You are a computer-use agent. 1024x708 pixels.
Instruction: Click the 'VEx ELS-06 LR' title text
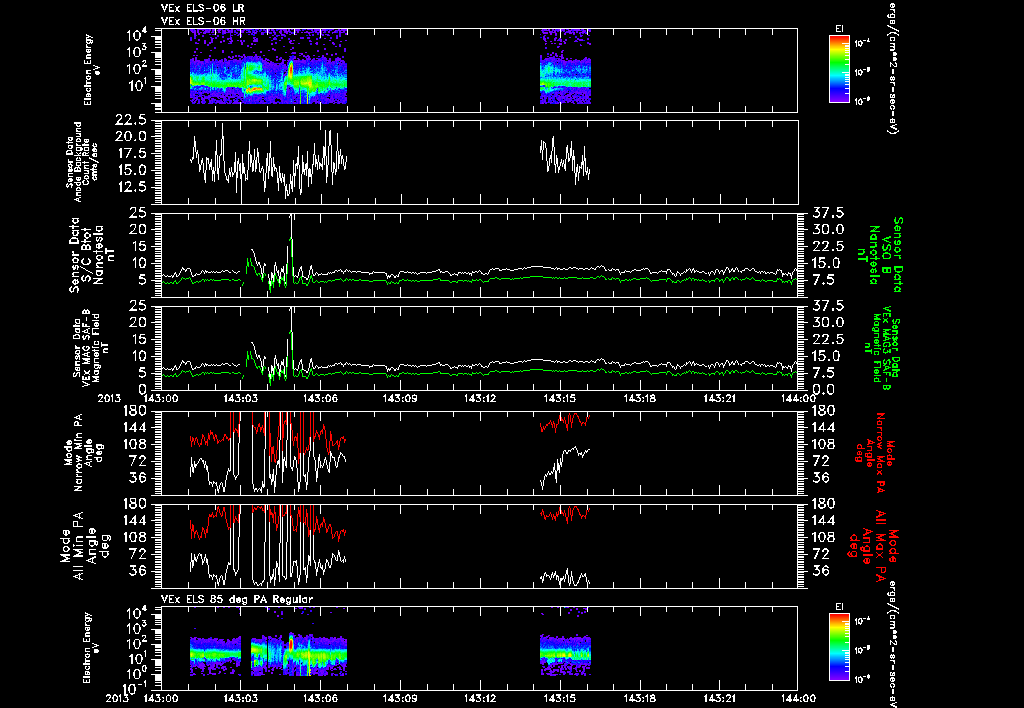202,8
